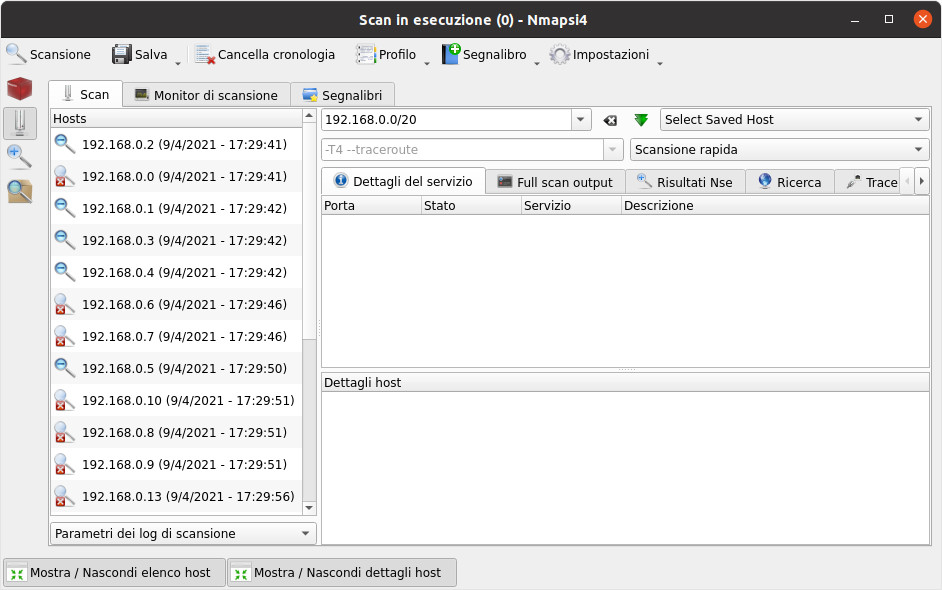The image size is (942, 590).
Task: Open the Scansione rapida profile dropdown
Action: click(779, 150)
